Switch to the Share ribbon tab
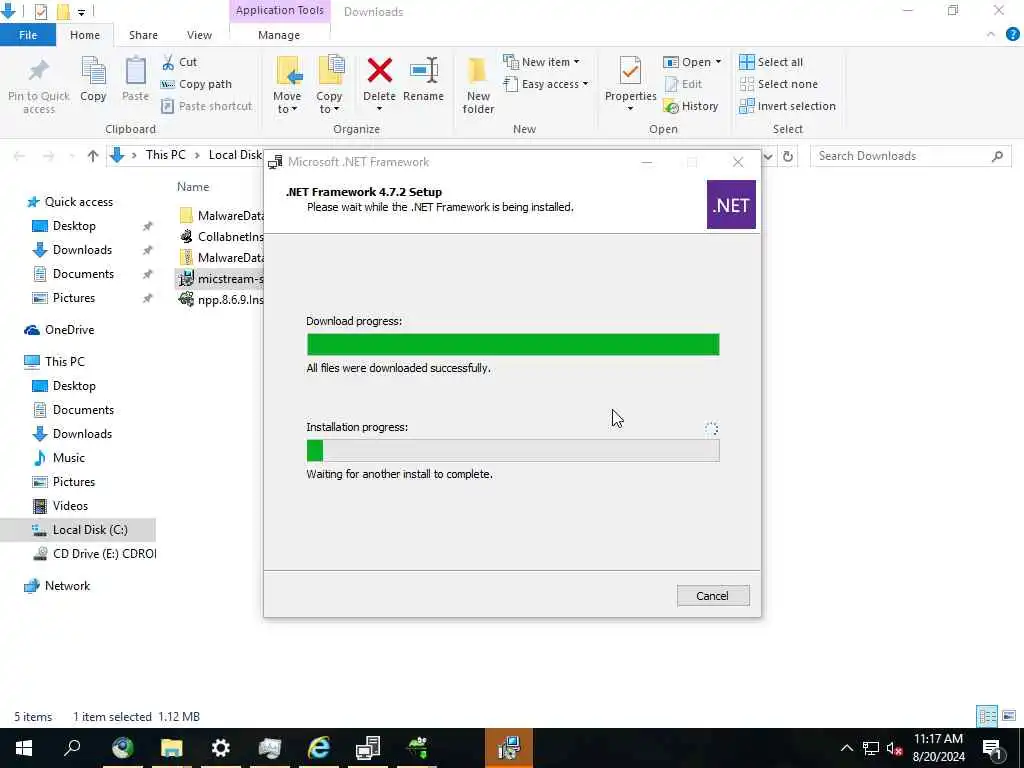This screenshot has width=1024, height=768. 143,35
